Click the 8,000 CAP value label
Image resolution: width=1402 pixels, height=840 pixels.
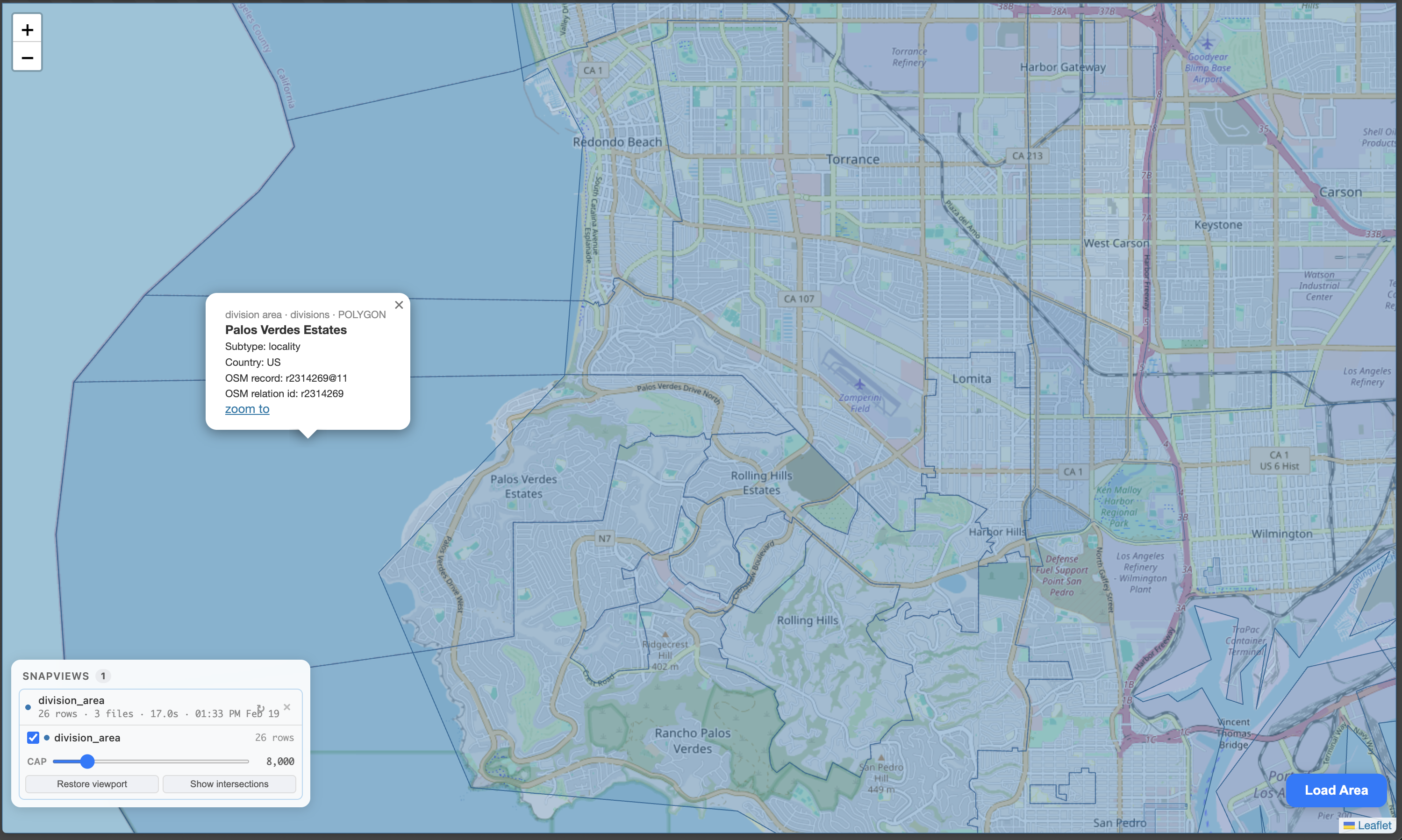tap(280, 762)
